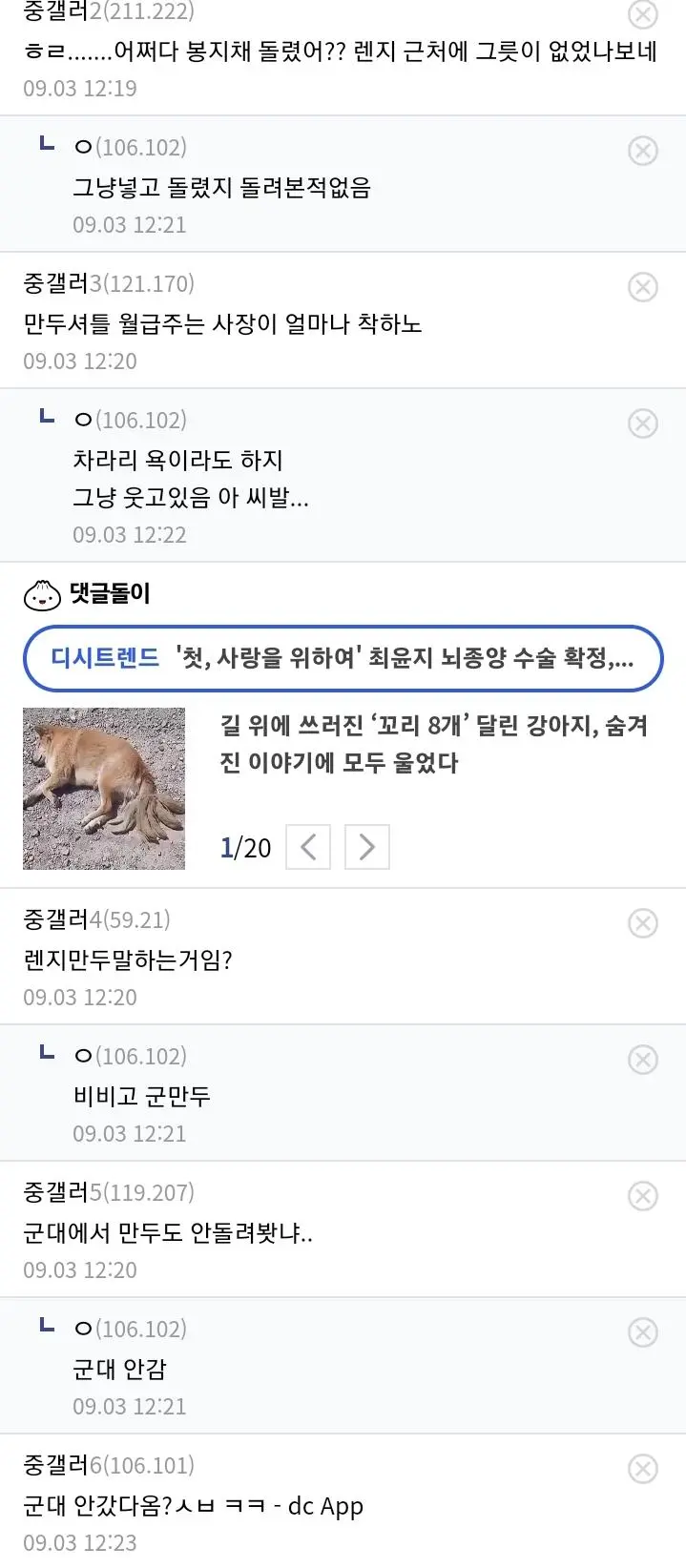
Task: Click the ㅇ(106.102) author of '비비고 군만두'
Action: pos(131,1056)
